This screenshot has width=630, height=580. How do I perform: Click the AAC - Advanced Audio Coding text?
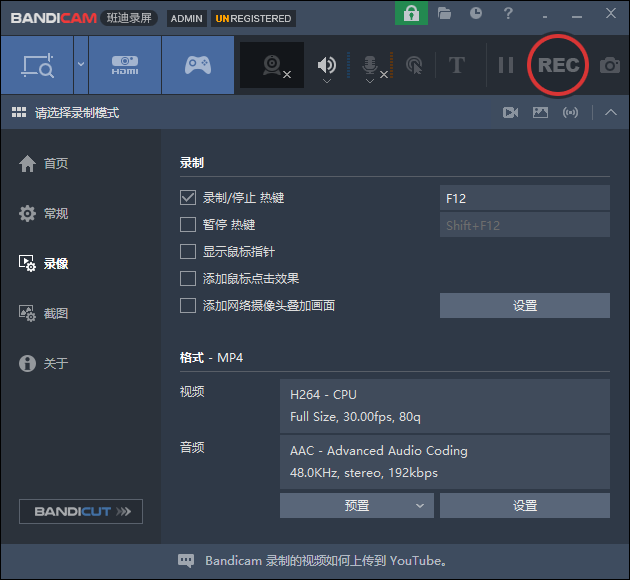coord(378,451)
